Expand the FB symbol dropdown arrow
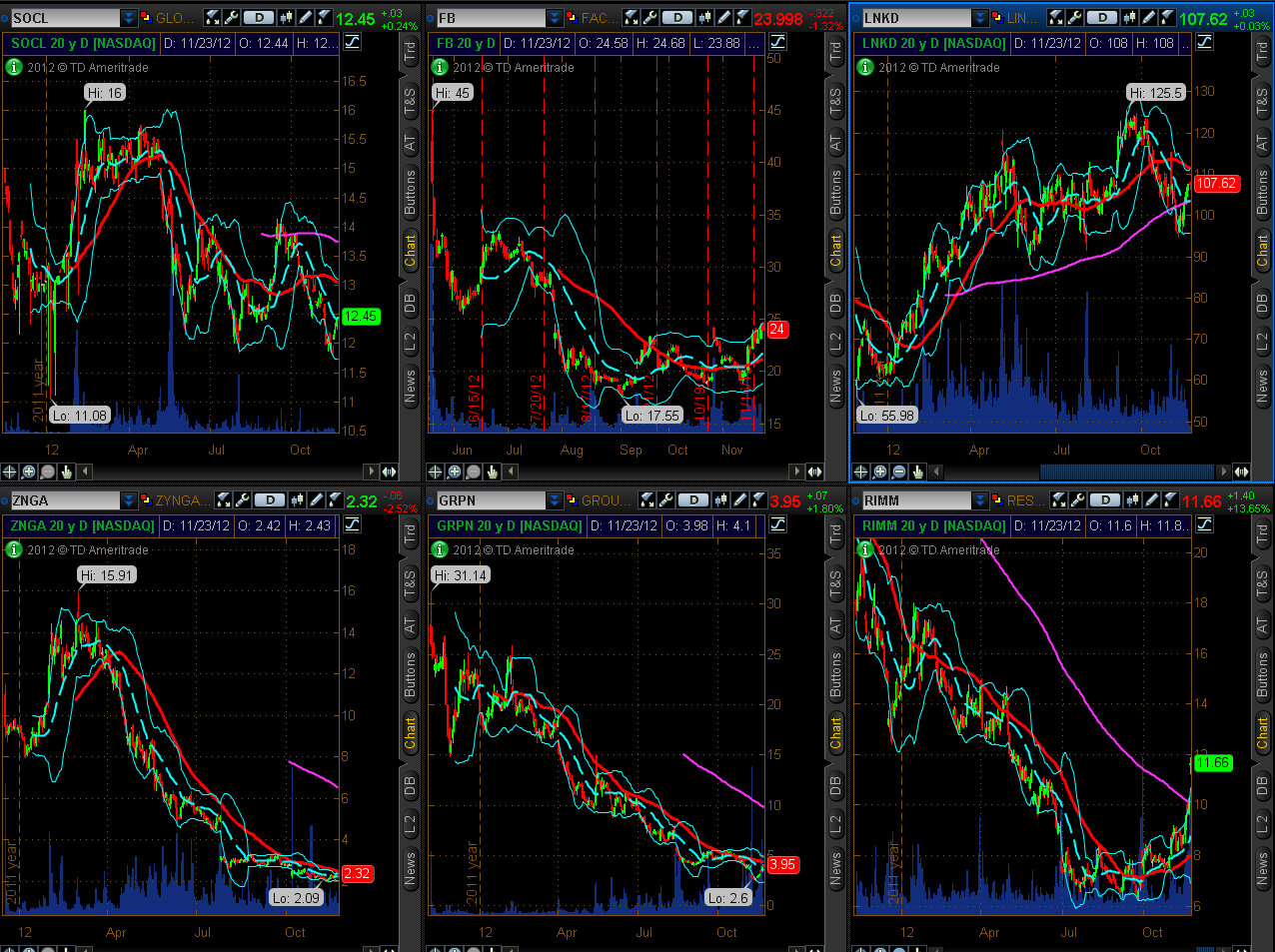Screen dimensions: 1275x952 [x=555, y=18]
